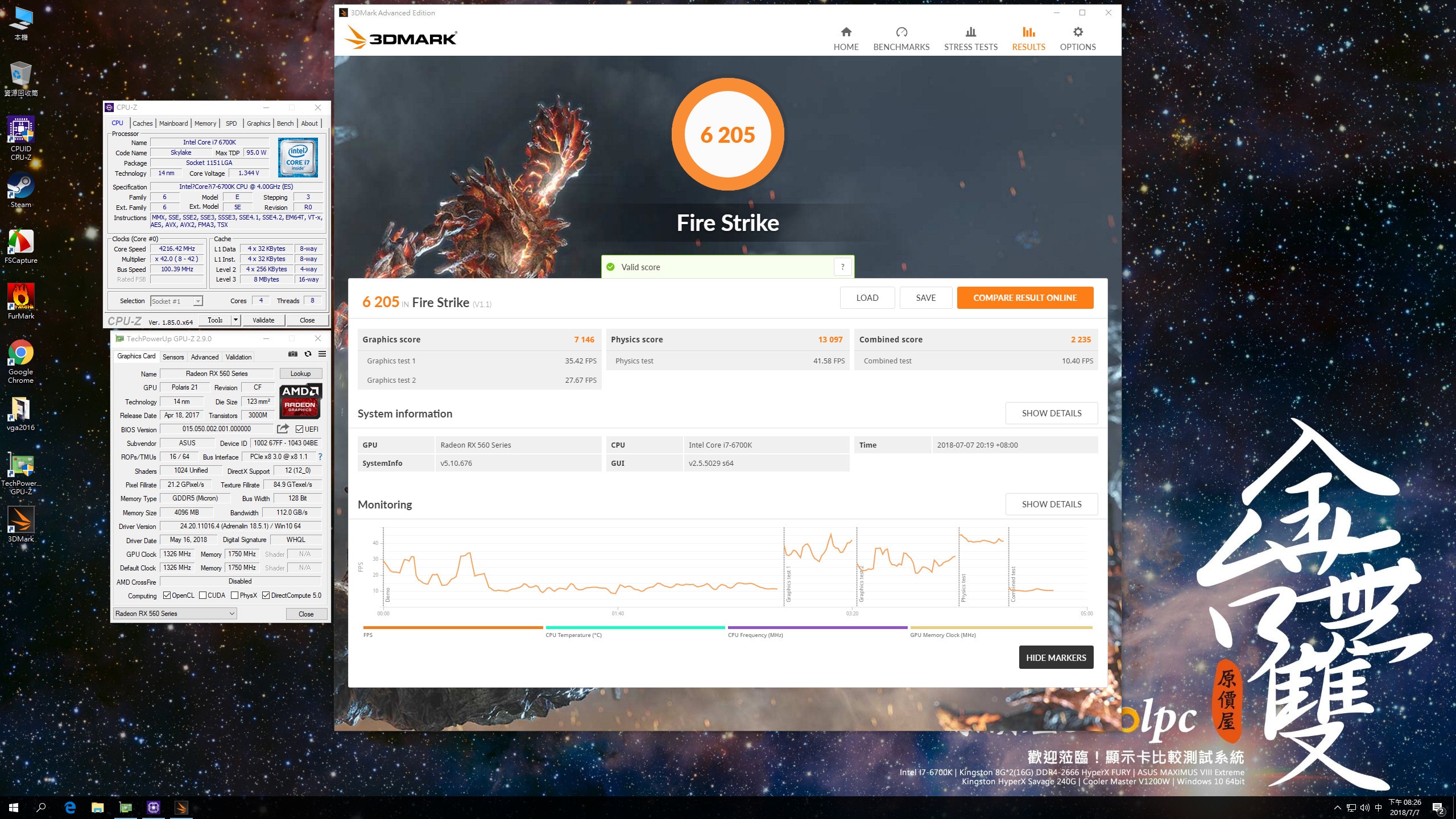Select the CPUID CPU-Z desktop icon
Screen dimensions: 1456x819
coord(21,138)
